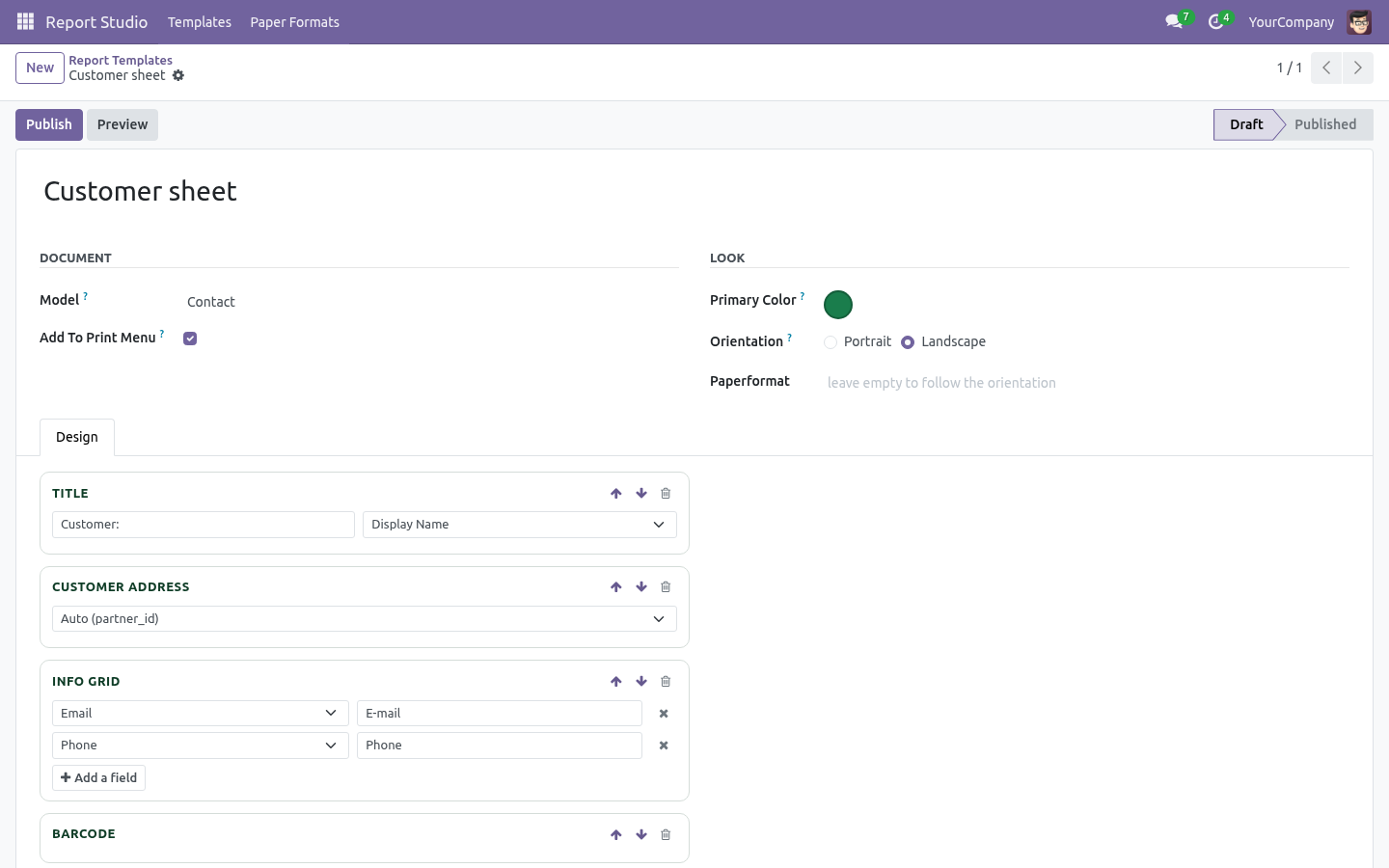This screenshot has height=868, width=1389.
Task: Move the Info Grid block down
Action: tap(641, 682)
